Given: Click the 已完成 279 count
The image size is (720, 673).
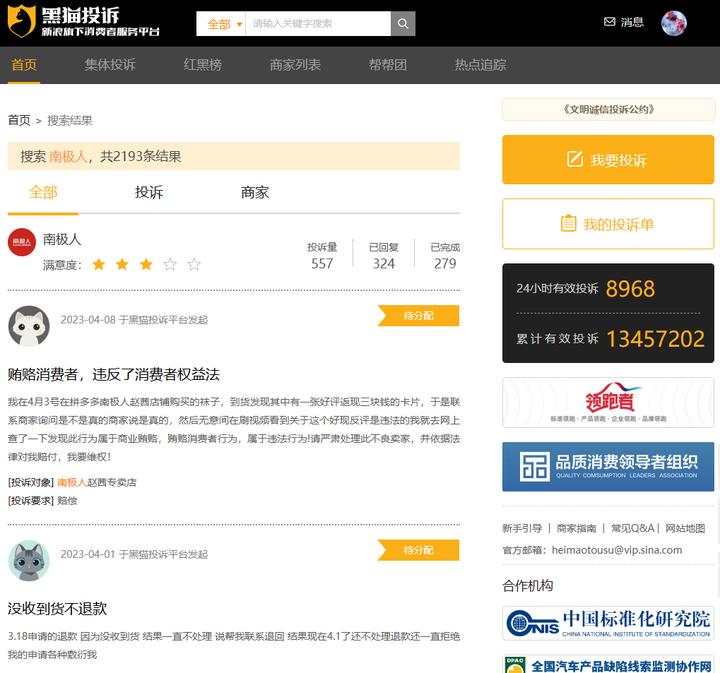Looking at the screenshot, I should (445, 256).
